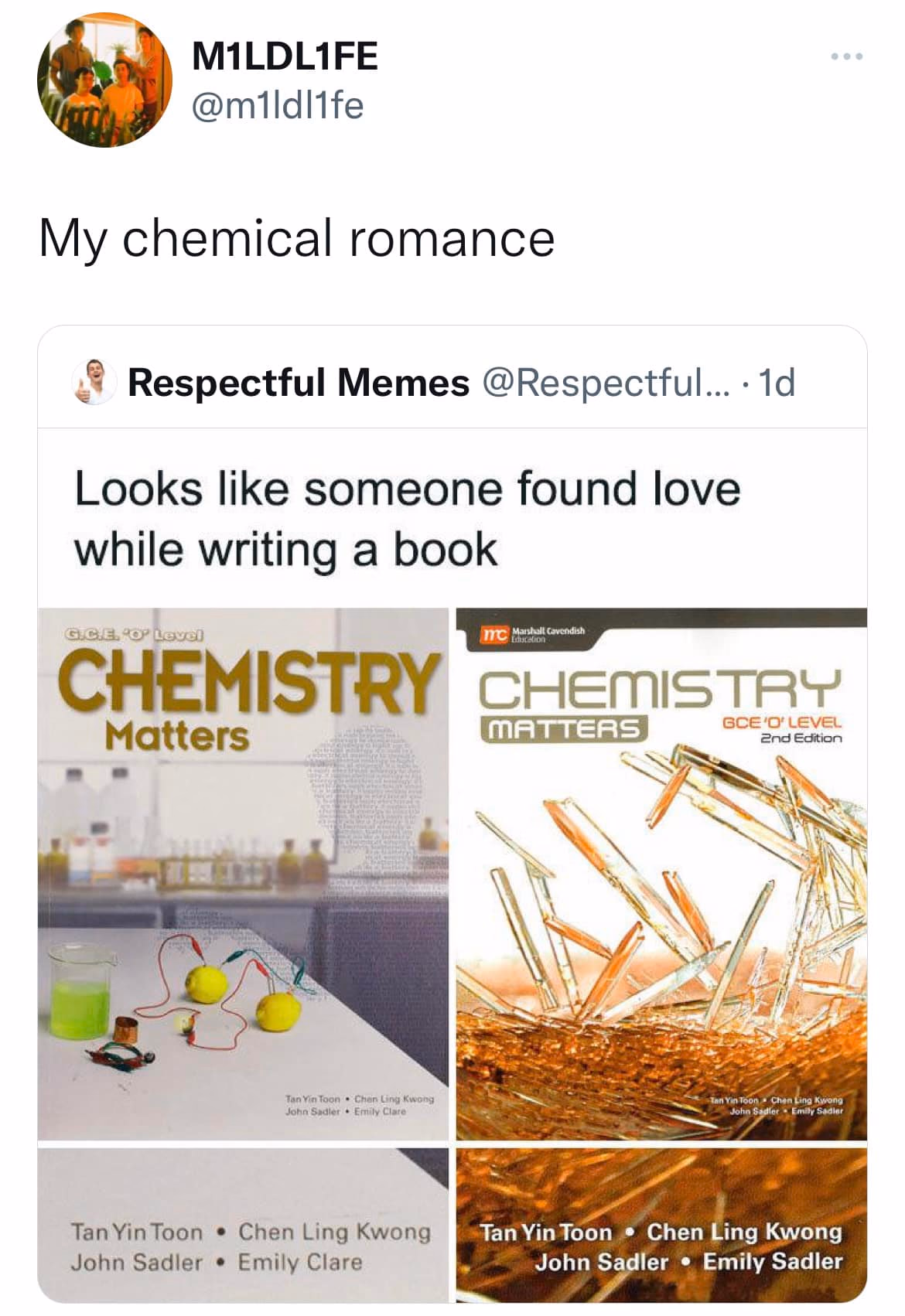This screenshot has height=1316, width=905.
Task: Open the zoomed authors image with Emily Clare
Action: (x=243, y=1225)
